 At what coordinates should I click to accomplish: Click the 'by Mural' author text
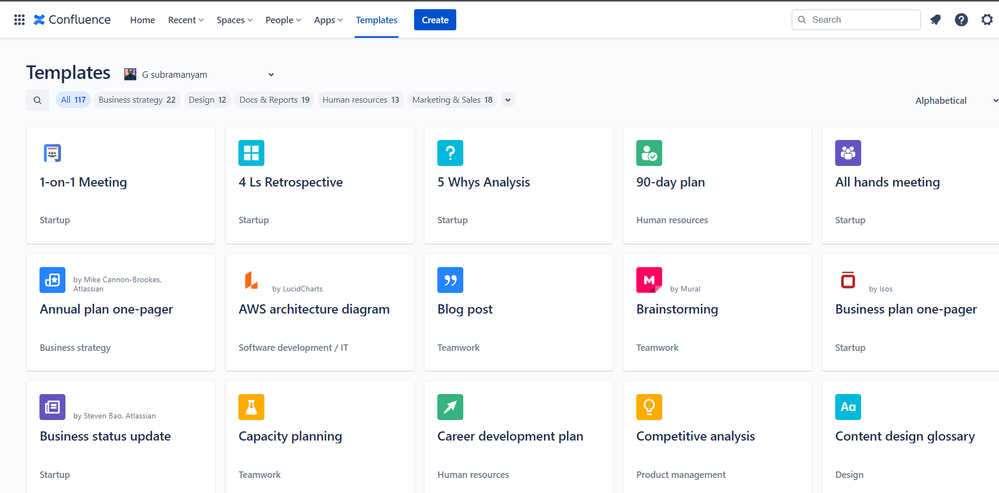click(685, 289)
